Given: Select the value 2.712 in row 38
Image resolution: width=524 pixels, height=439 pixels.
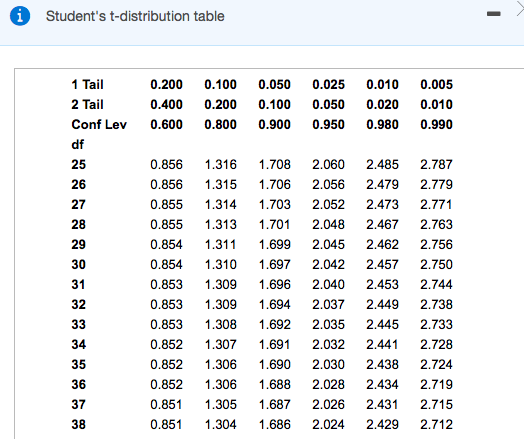Looking at the screenshot, I should click(x=436, y=425).
